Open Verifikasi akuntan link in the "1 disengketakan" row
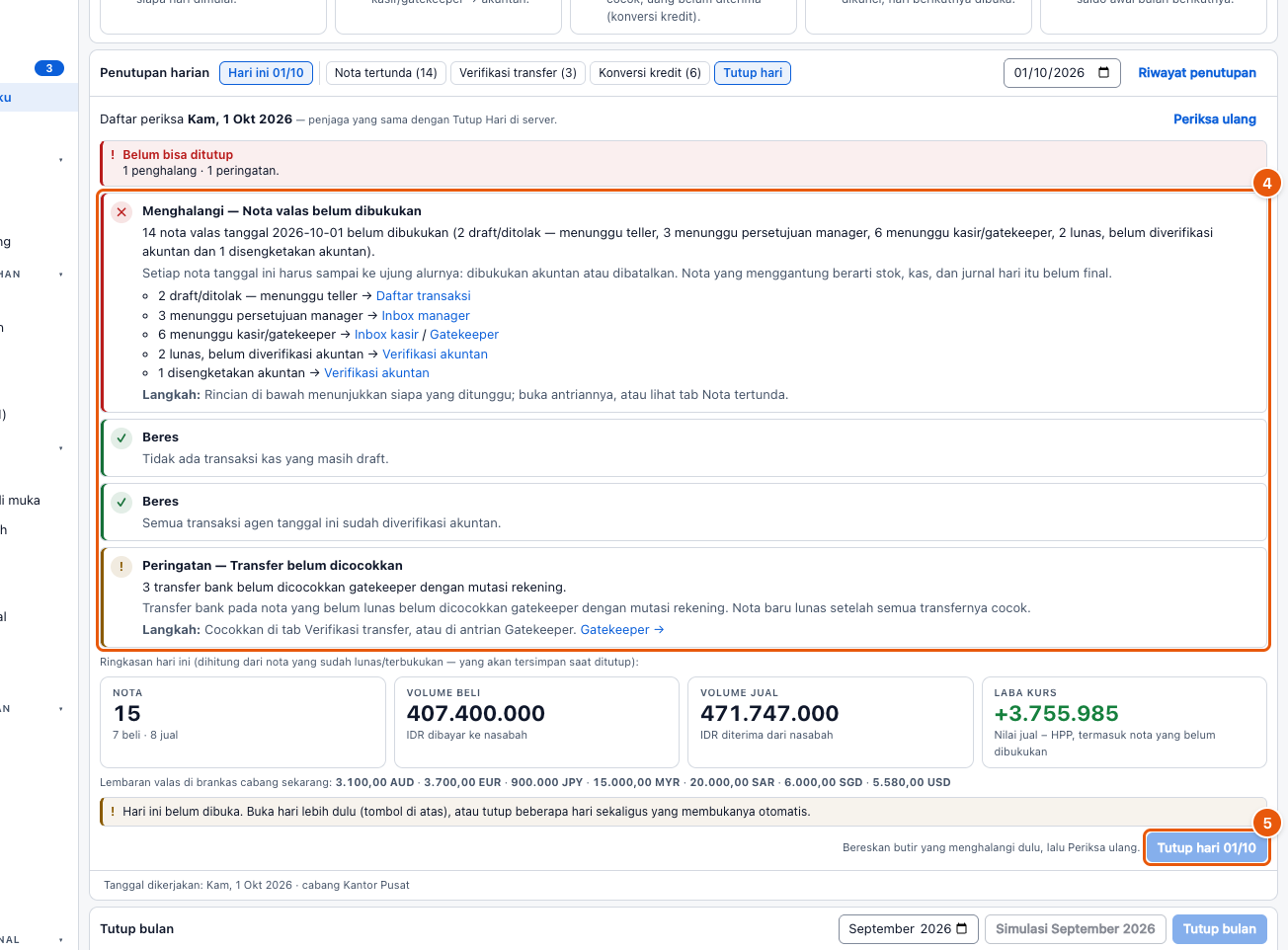 tap(376, 373)
